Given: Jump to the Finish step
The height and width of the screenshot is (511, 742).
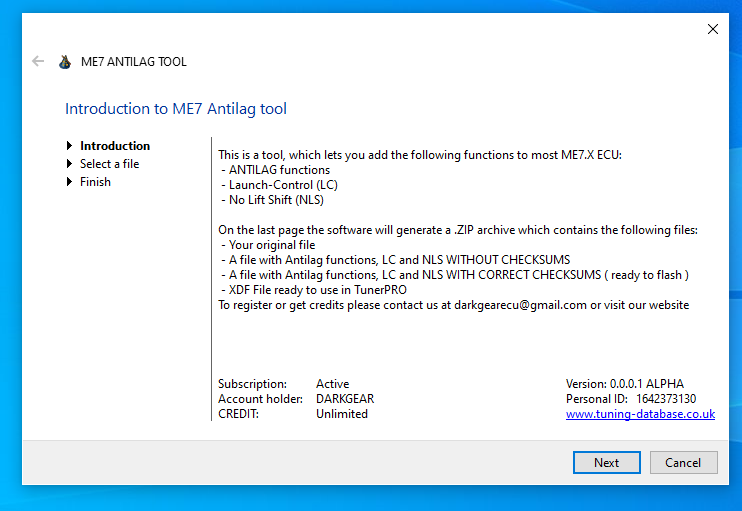Looking at the screenshot, I should point(95,182).
